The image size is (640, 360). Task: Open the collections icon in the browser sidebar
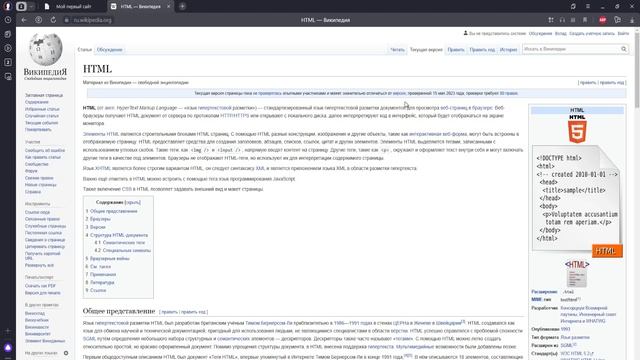pyautogui.click(x=8, y=34)
